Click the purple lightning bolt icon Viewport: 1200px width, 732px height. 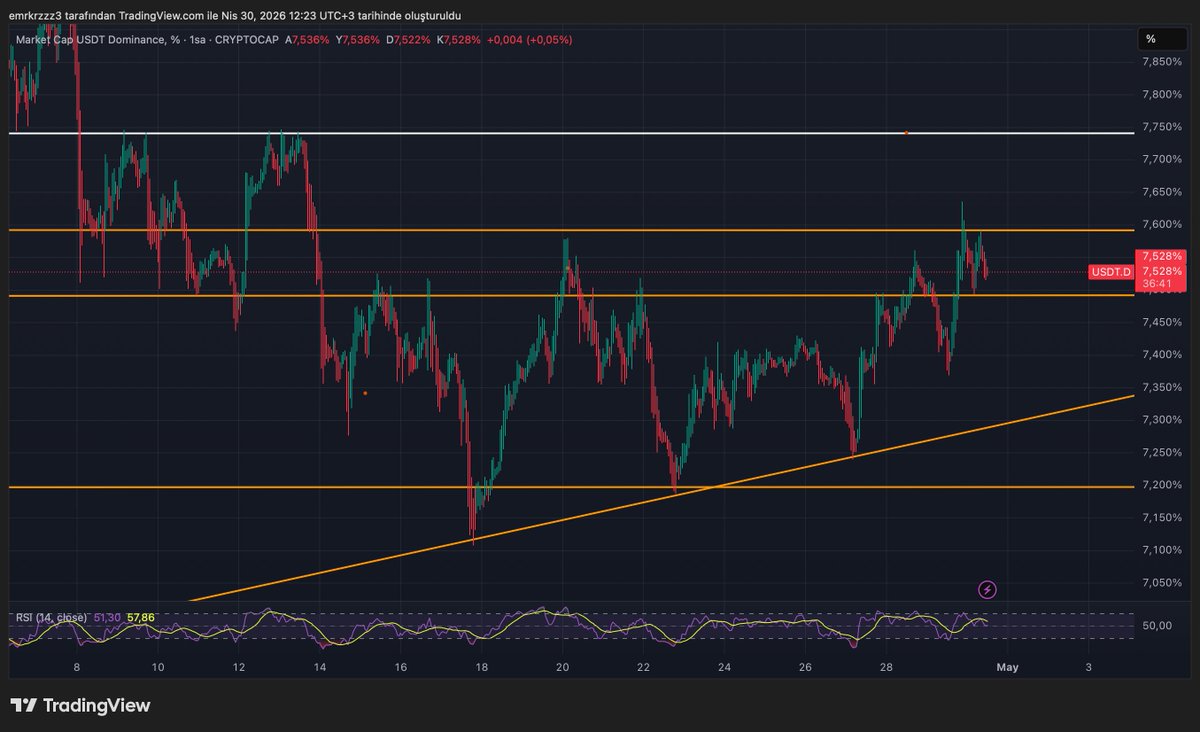tap(987, 590)
